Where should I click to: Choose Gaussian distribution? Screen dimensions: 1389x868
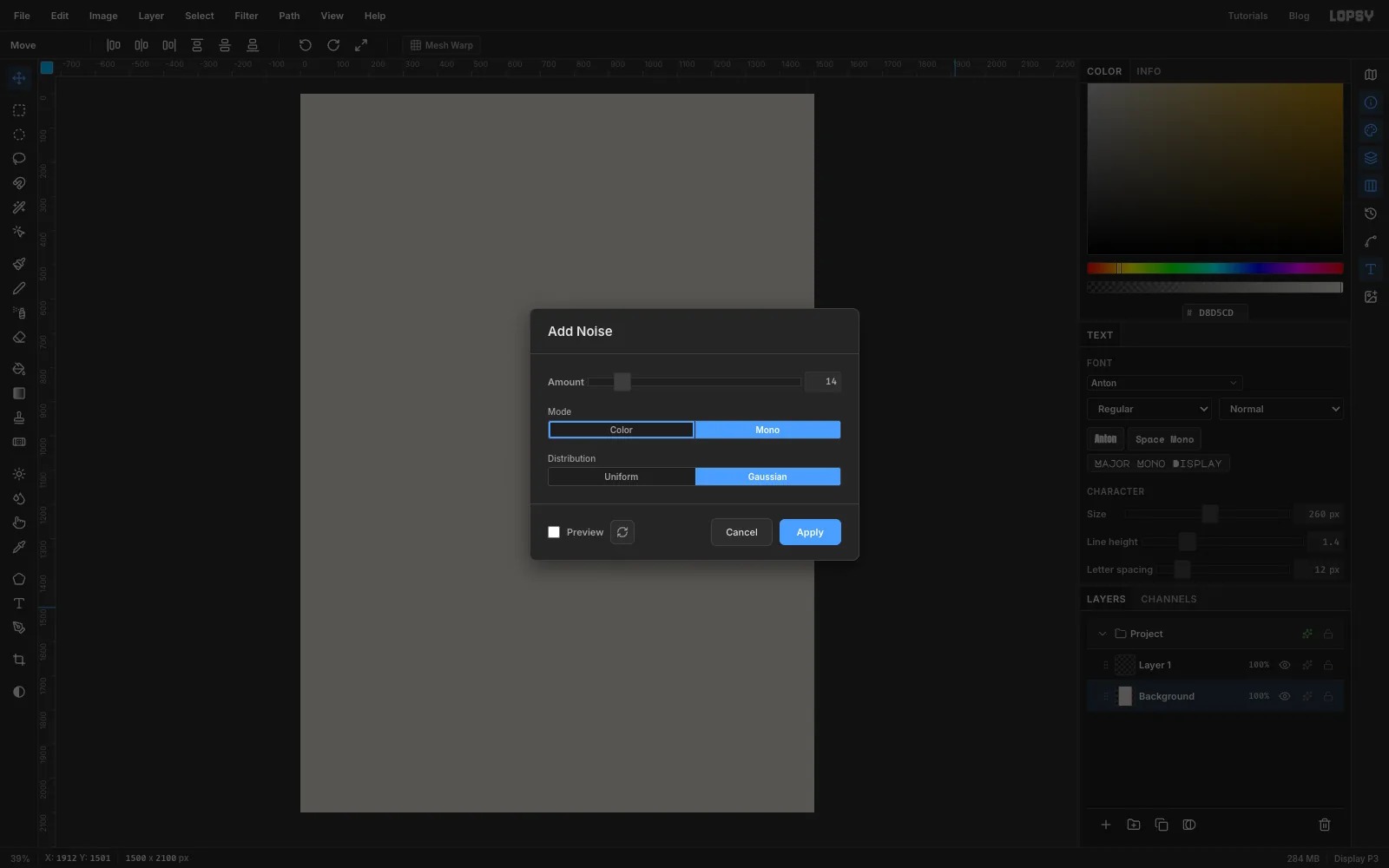point(767,477)
